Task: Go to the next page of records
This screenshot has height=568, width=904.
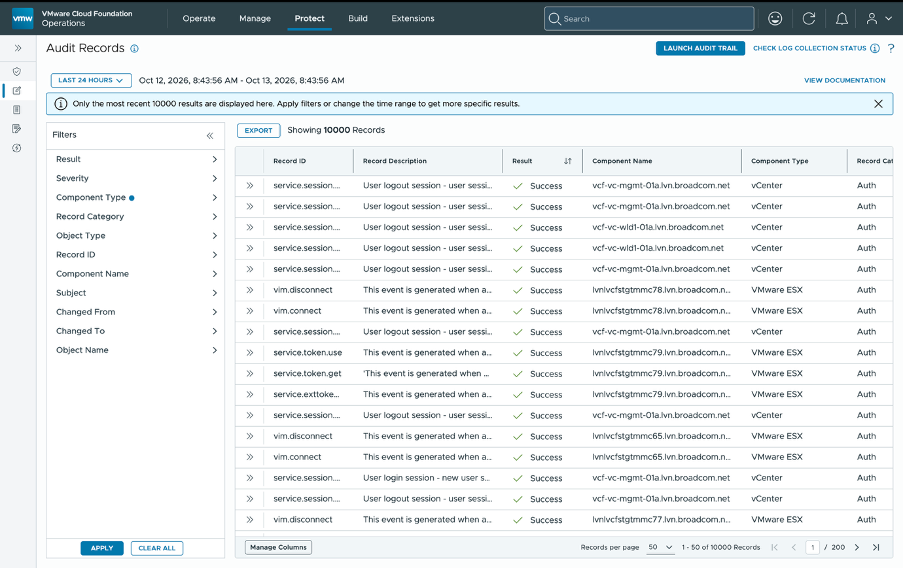Action: (857, 547)
